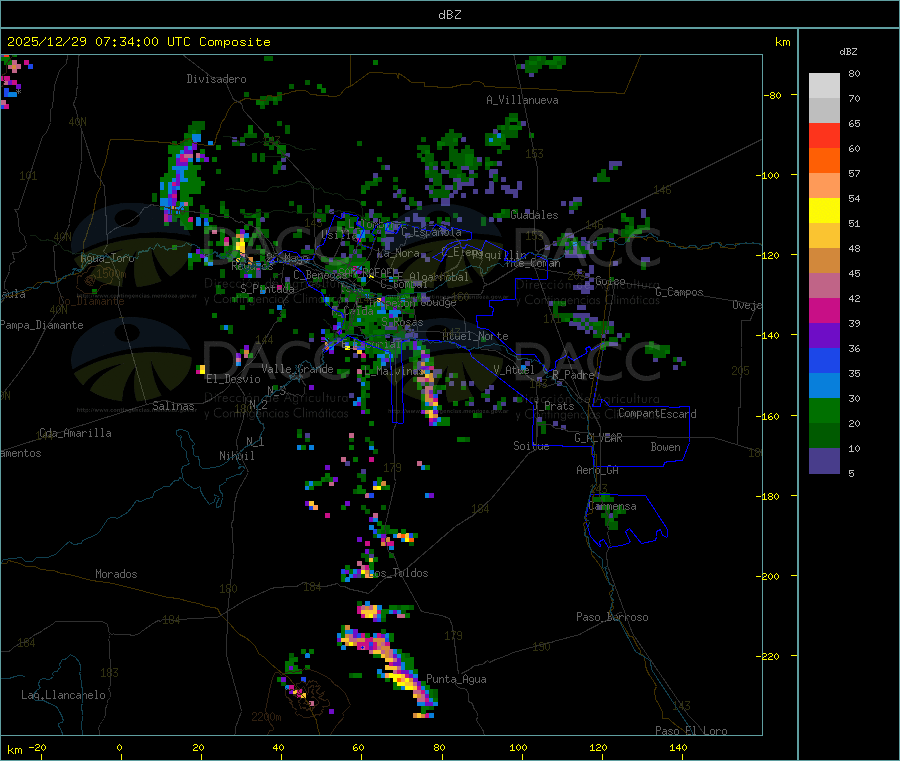Viewport: 900px width, 761px height.
Task: Click the Aero_GA airport label
Action: [598, 470]
